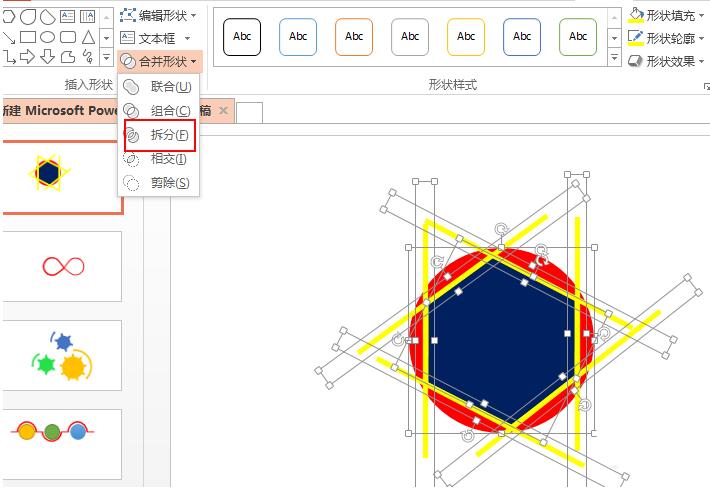The width and height of the screenshot is (710, 499).
Task: Apply green outline Abc shape style
Action: 578,37
